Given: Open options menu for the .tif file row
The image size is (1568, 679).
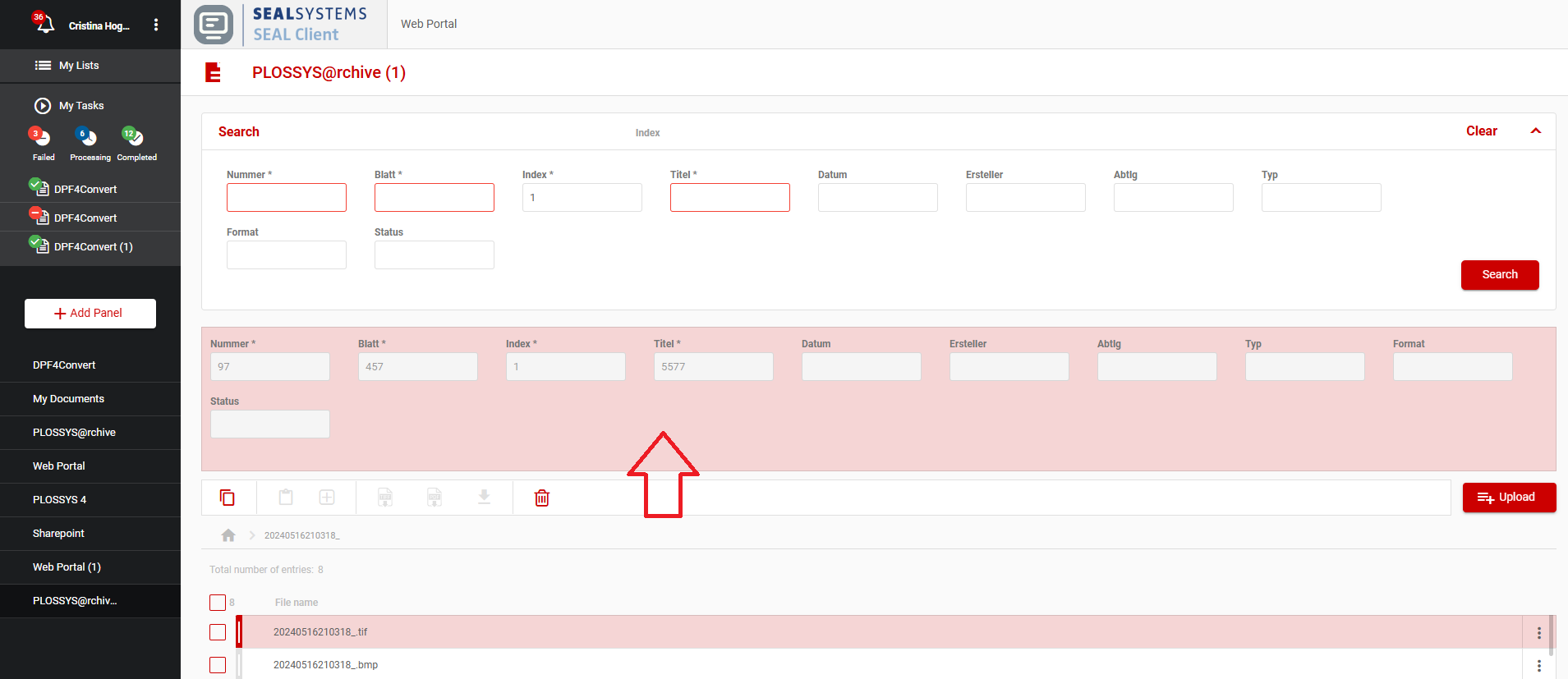Looking at the screenshot, I should tap(1538, 633).
